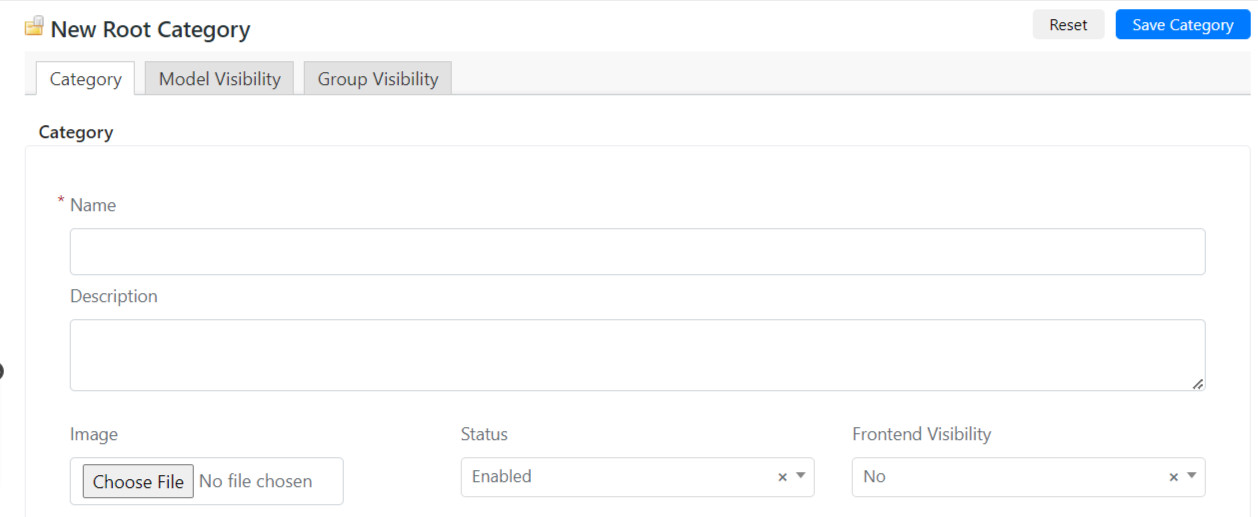Image resolution: width=1258 pixels, height=517 pixels.
Task: Click the folder icon beside New Root Category
Action: [34, 26]
